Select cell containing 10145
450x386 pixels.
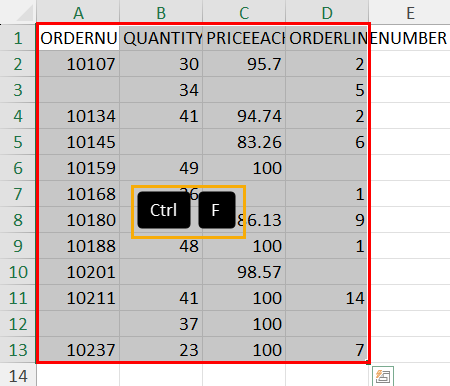pyautogui.click(x=79, y=142)
